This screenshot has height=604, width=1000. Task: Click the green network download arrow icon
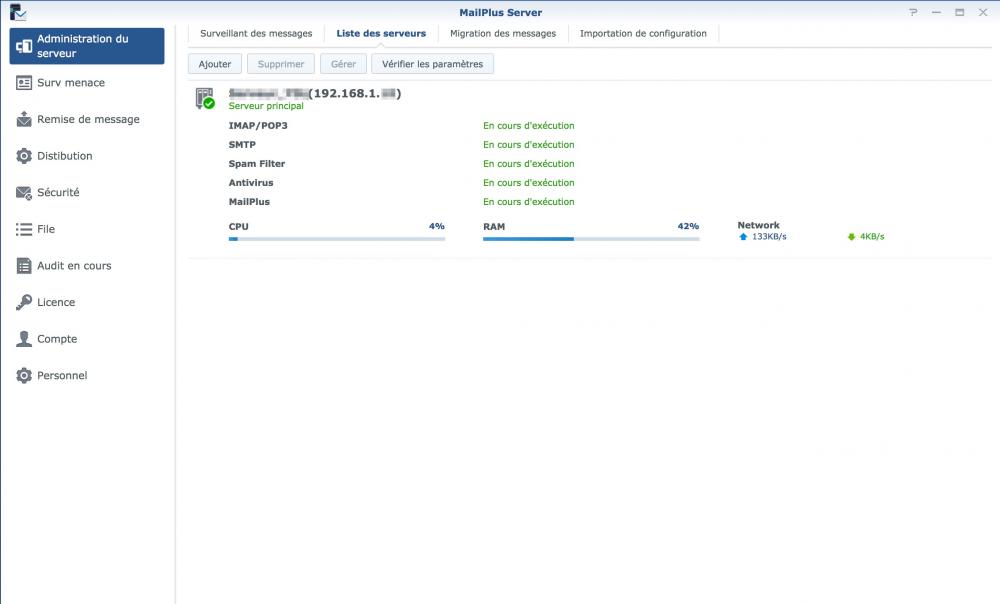[851, 237]
